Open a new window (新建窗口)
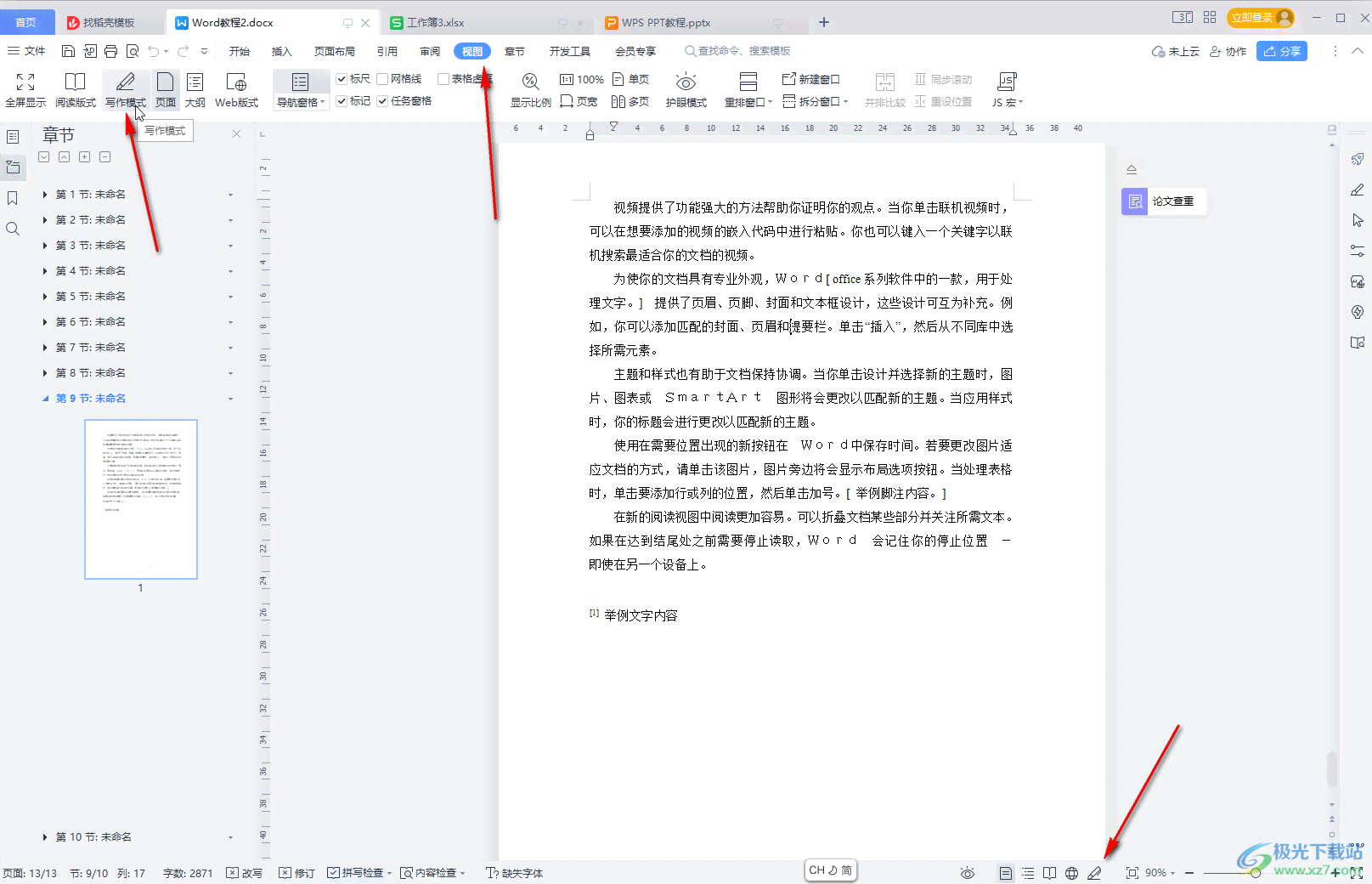 pos(810,79)
